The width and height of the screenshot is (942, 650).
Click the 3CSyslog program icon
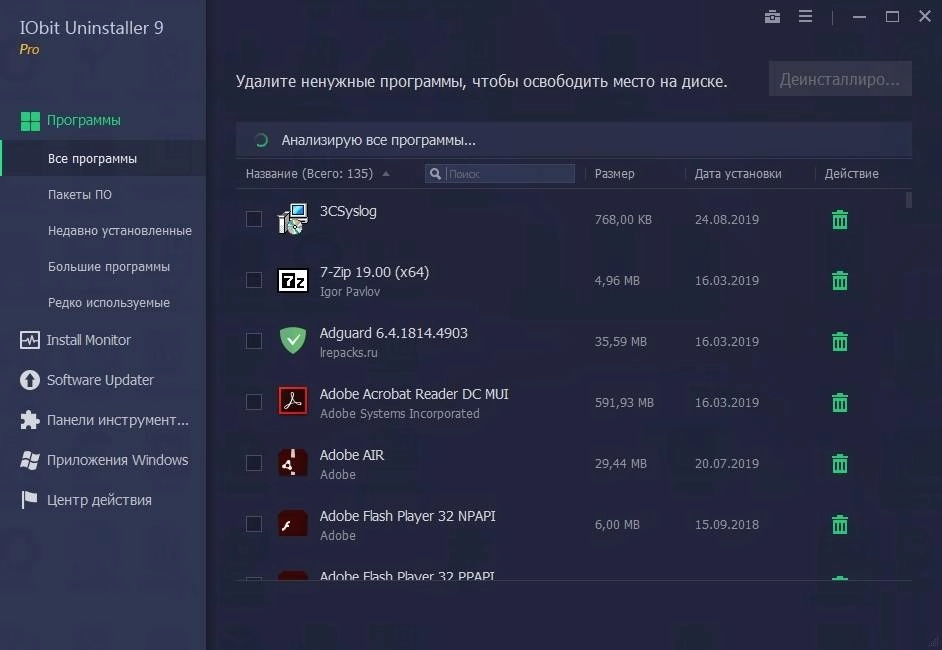(x=293, y=219)
